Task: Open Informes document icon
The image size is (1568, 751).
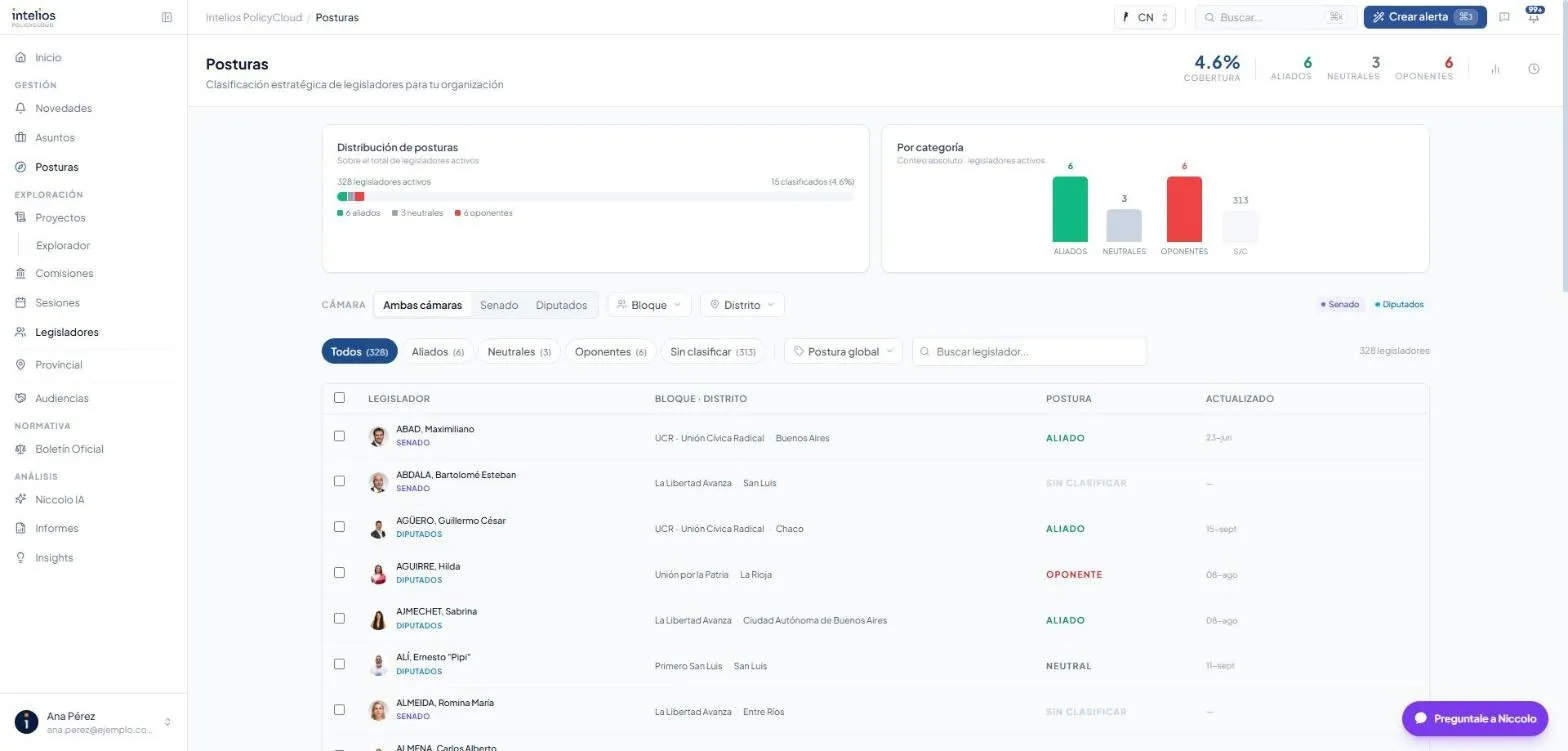Action: pos(21,528)
